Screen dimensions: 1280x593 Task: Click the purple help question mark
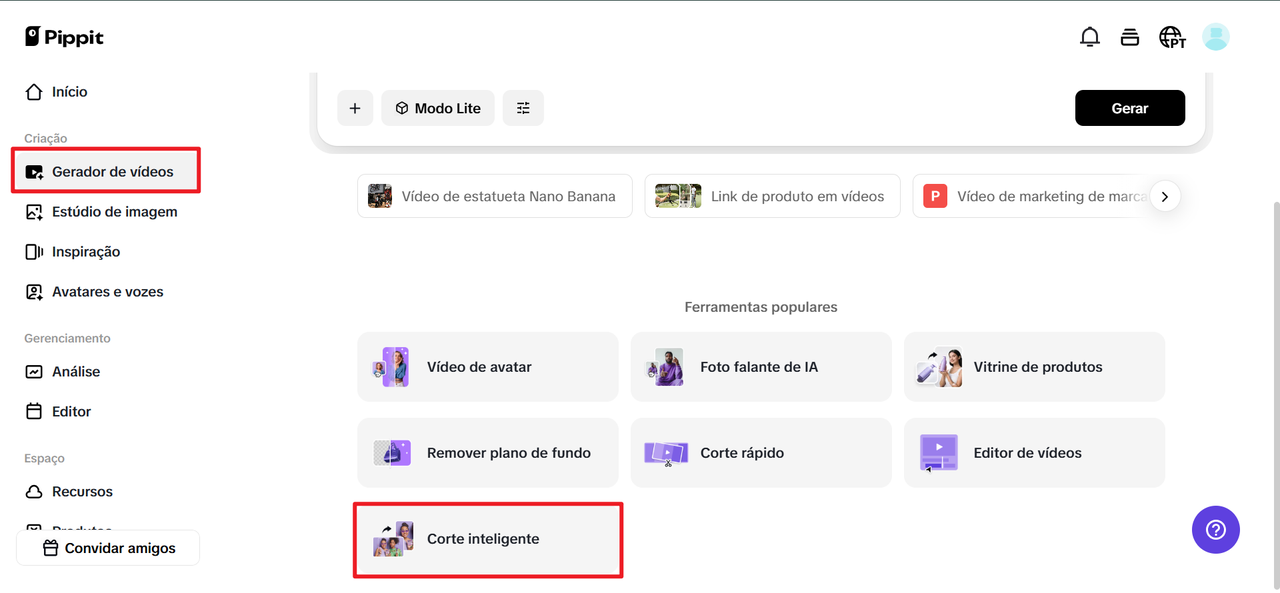pyautogui.click(x=1215, y=529)
